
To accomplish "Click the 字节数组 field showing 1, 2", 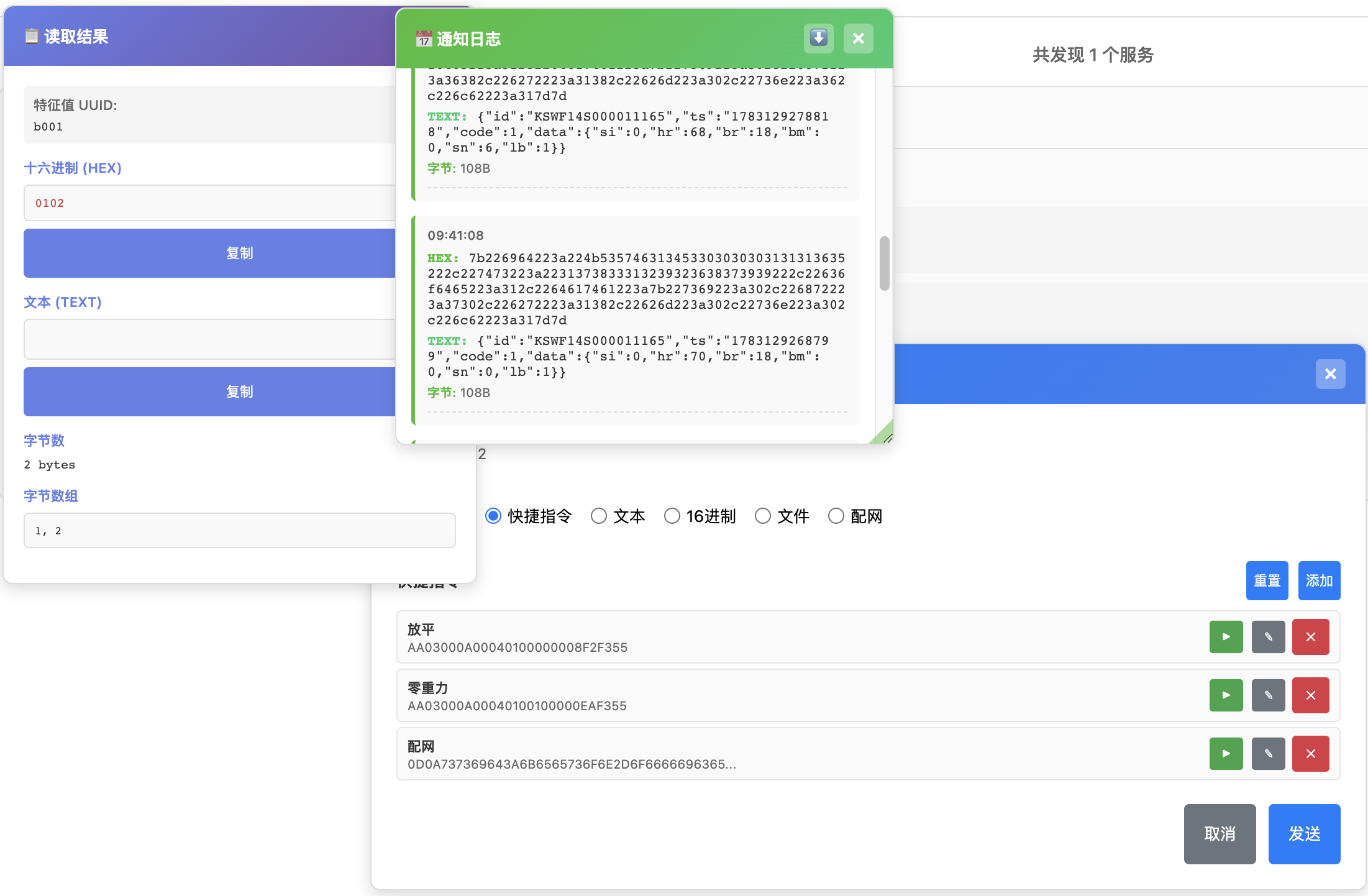I will 239,530.
